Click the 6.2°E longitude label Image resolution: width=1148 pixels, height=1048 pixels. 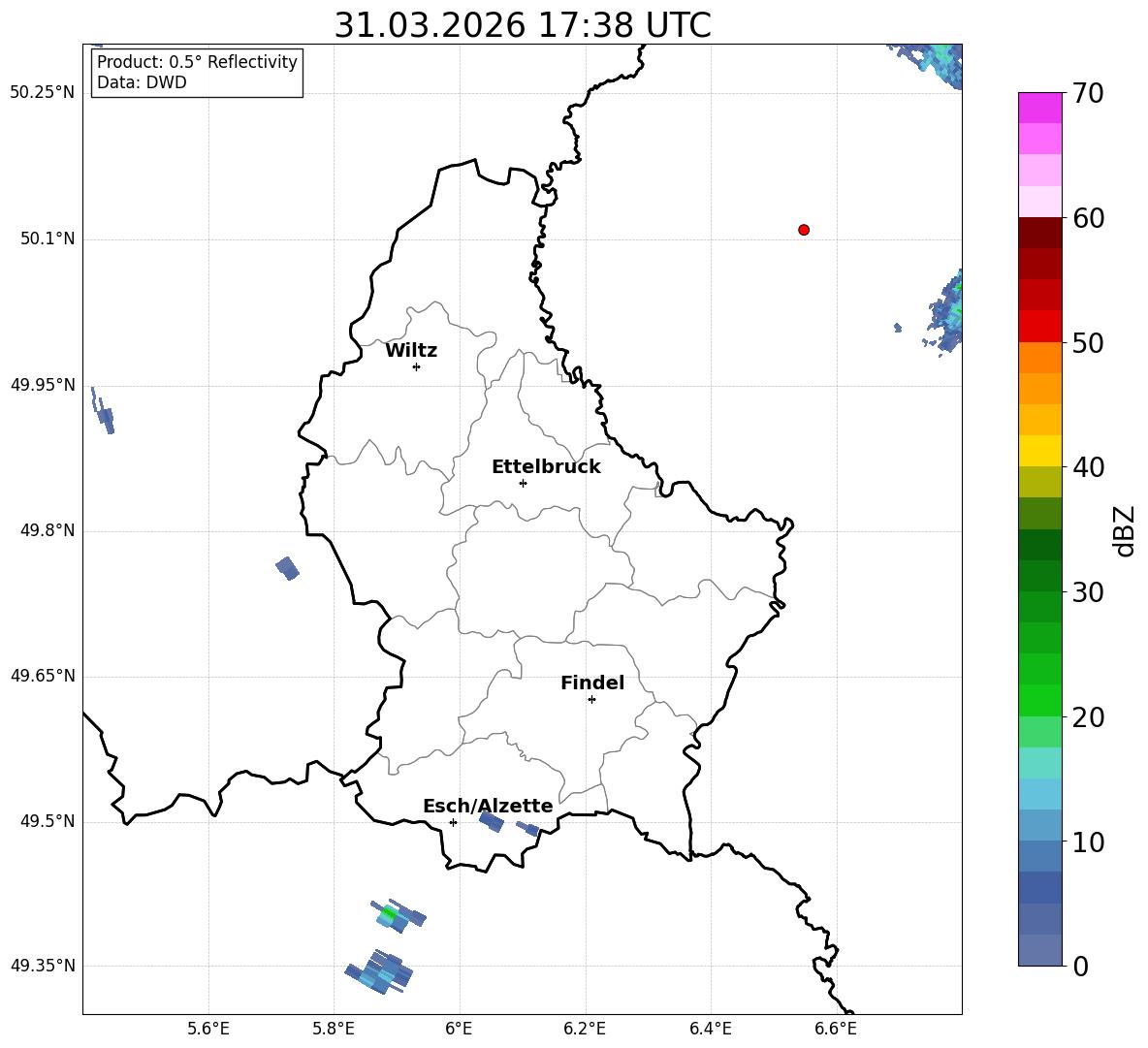(585, 1029)
